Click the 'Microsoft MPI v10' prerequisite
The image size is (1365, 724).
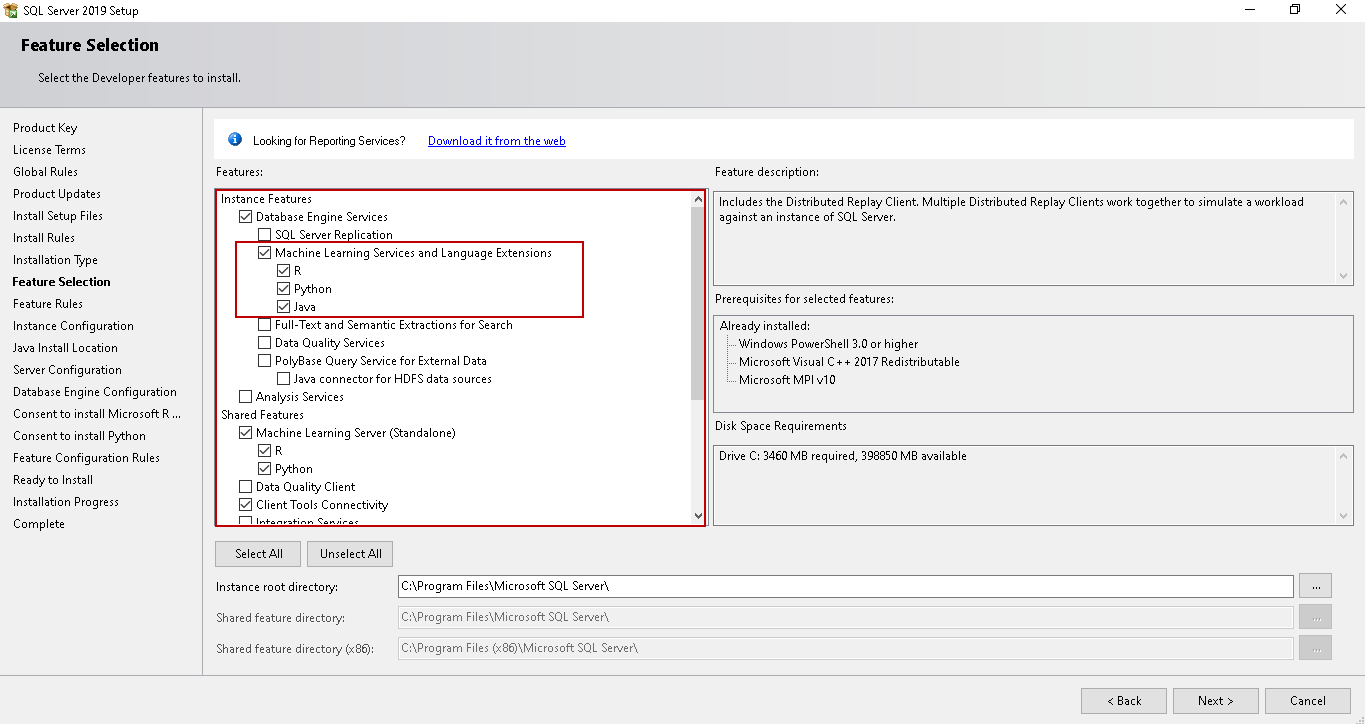(787, 380)
